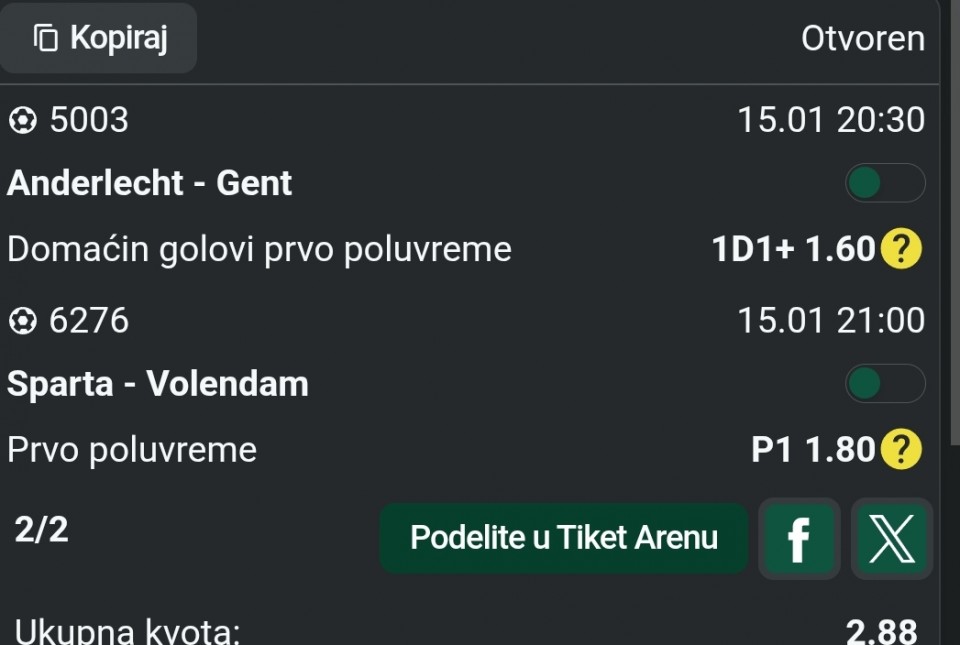Open help icon next to P1 1.80

point(900,450)
